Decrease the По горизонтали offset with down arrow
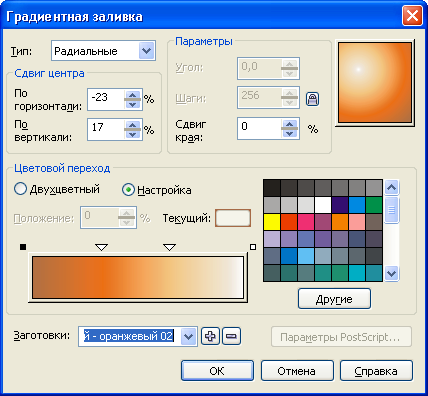 pos(133,104)
